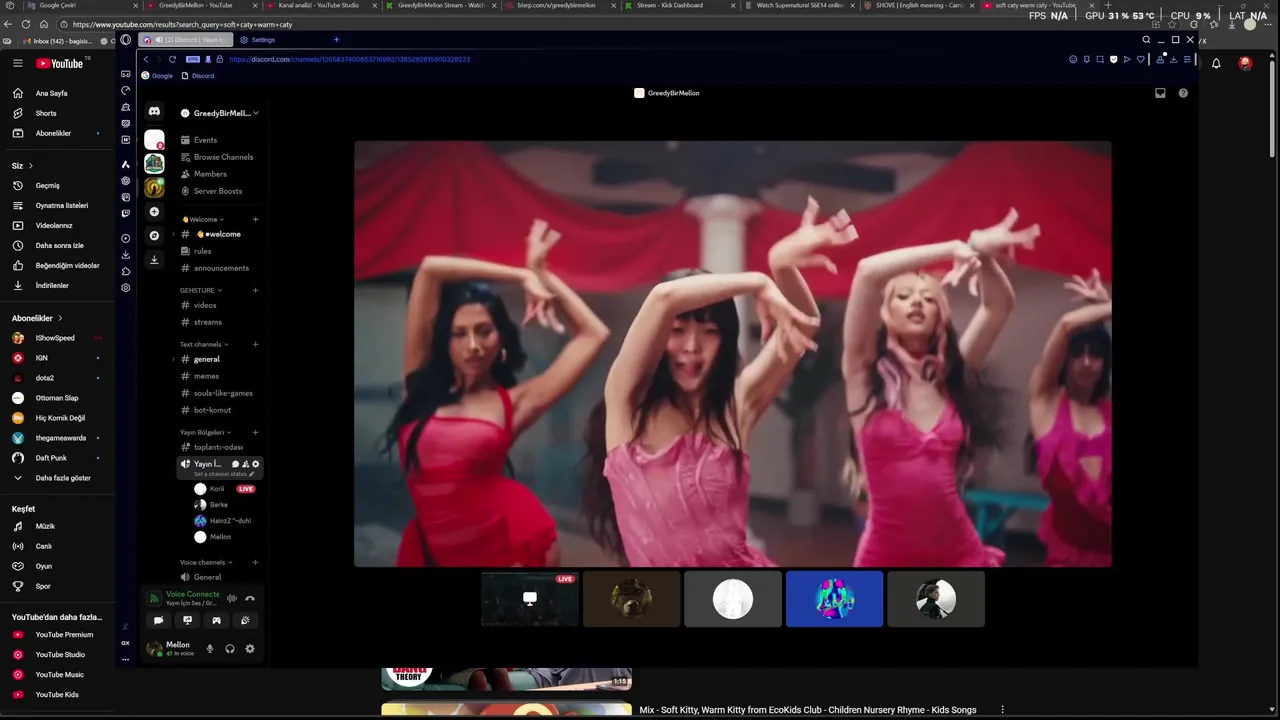The height and width of the screenshot is (720, 1280).
Task: Open chat icon on Yayın voice channel
Action: 236,464
